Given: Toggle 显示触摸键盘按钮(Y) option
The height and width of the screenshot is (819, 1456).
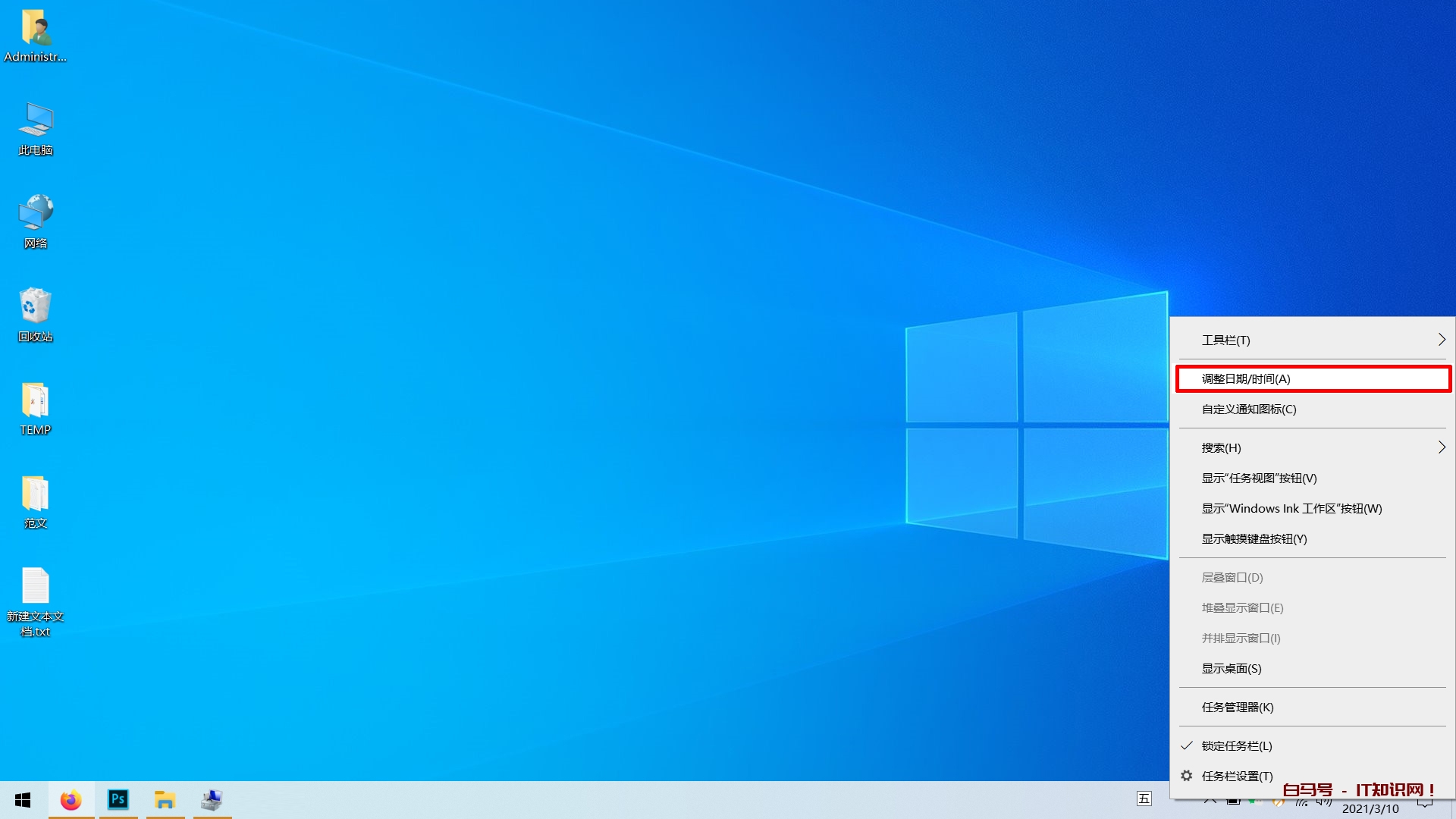Looking at the screenshot, I should 1254,539.
